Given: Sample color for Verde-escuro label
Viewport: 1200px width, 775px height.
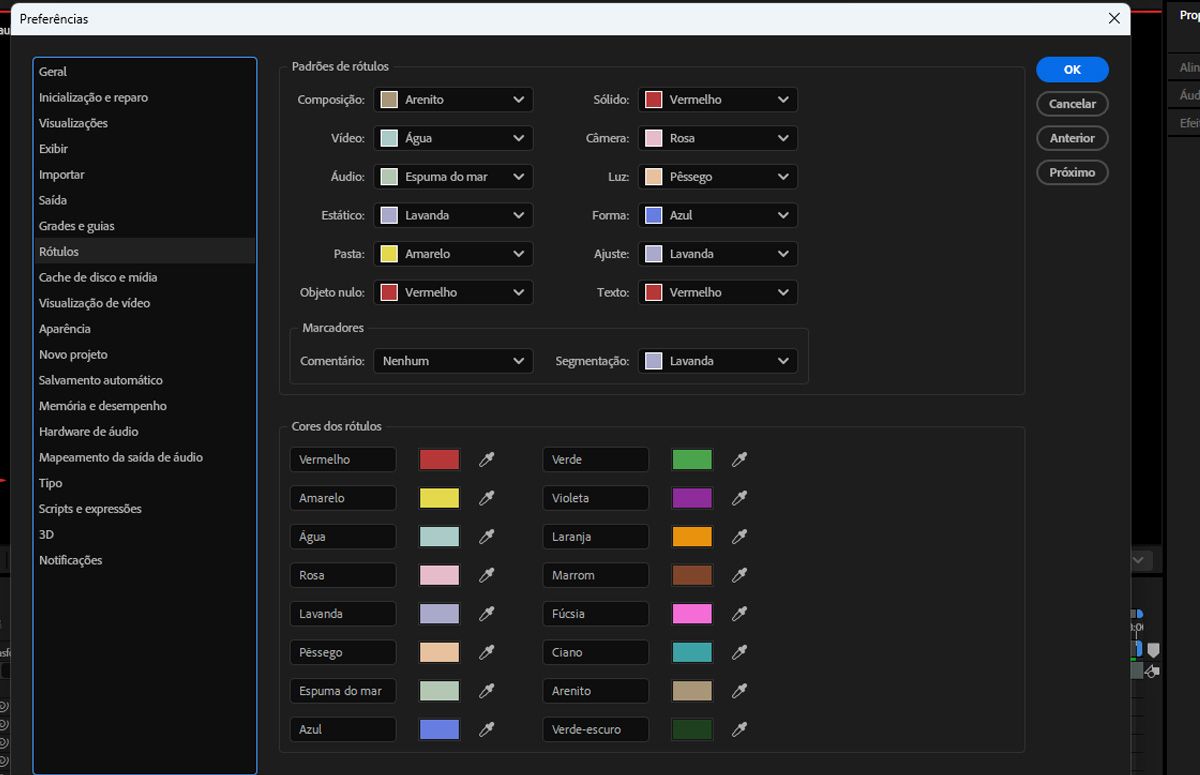Looking at the screenshot, I should (x=740, y=729).
